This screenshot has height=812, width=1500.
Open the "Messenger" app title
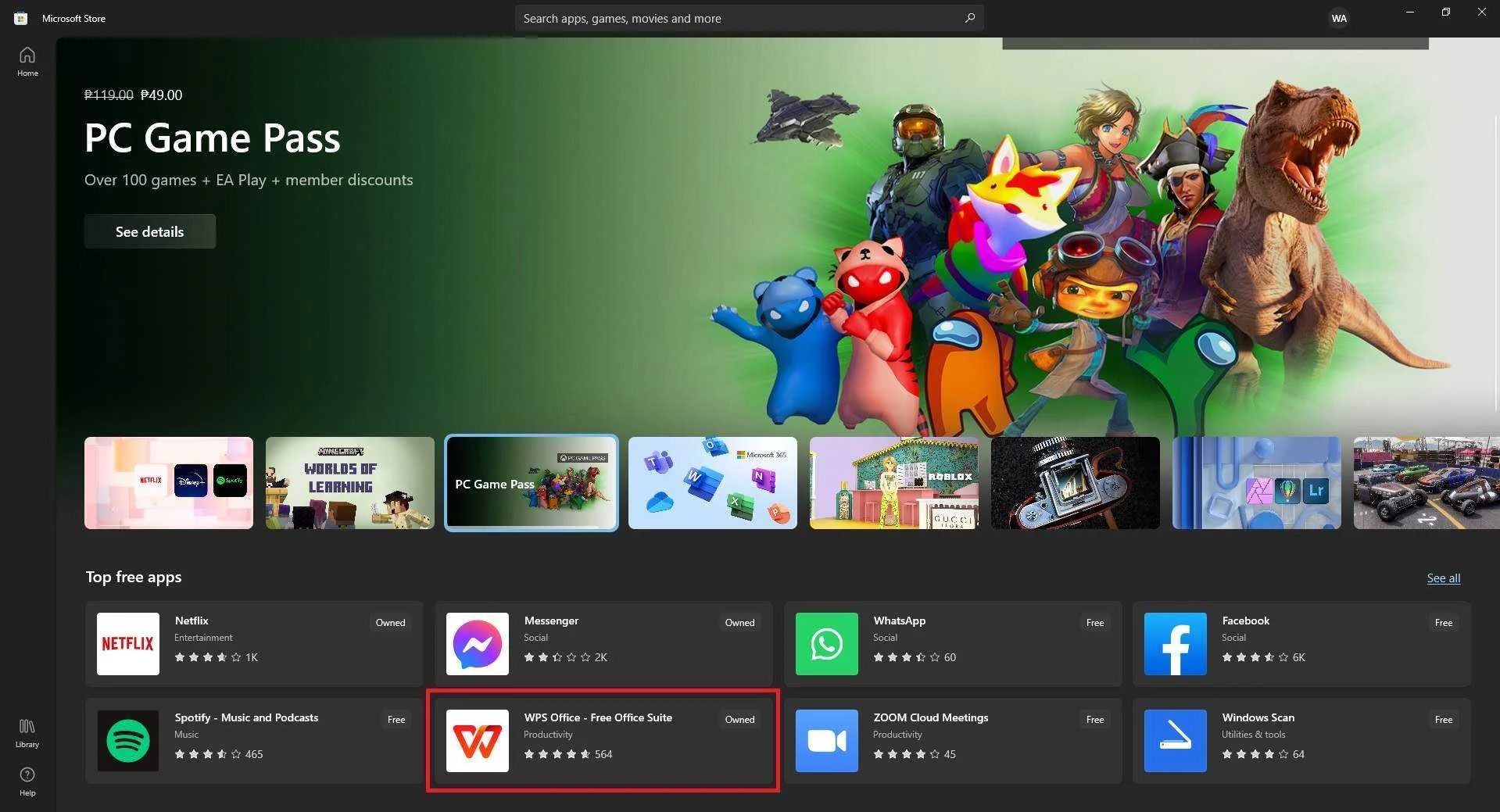[x=551, y=621]
